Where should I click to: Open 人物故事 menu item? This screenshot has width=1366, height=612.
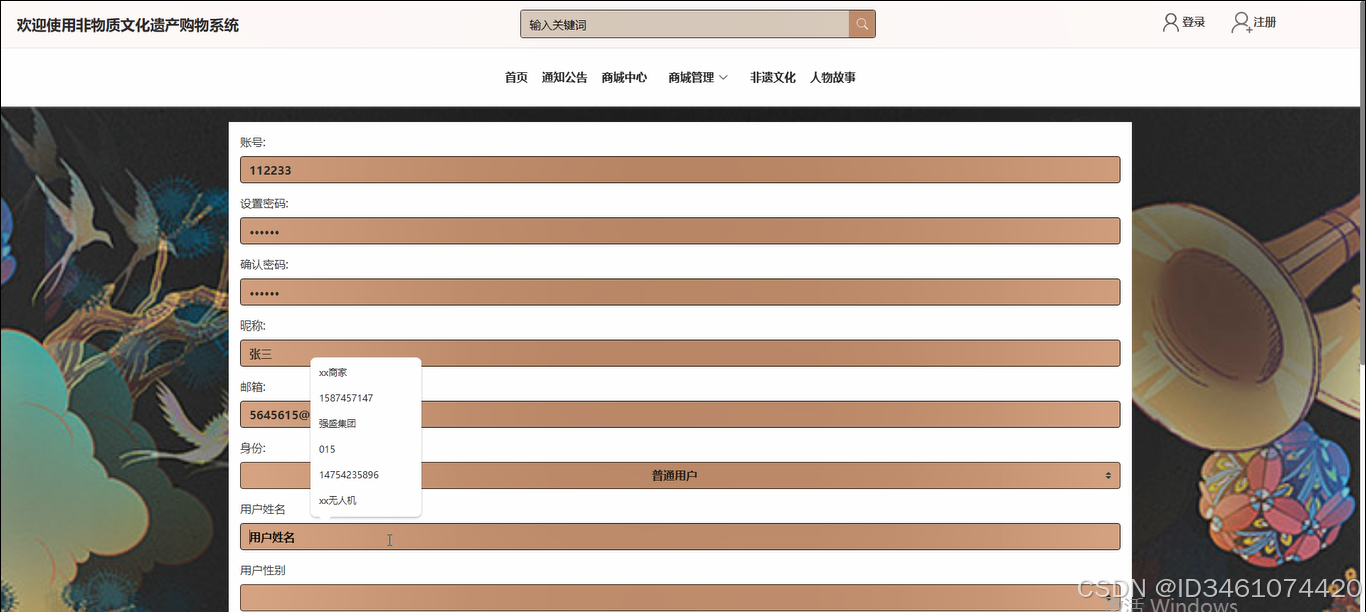(x=833, y=77)
